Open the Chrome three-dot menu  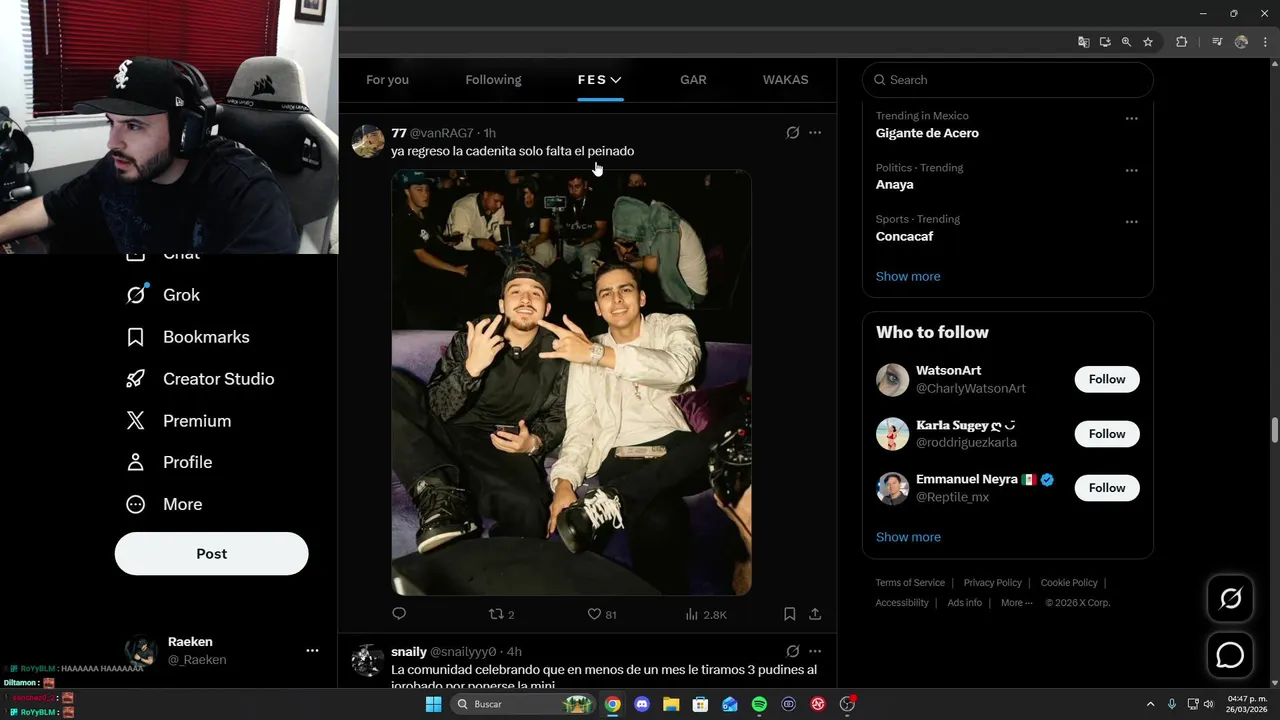point(1265,42)
